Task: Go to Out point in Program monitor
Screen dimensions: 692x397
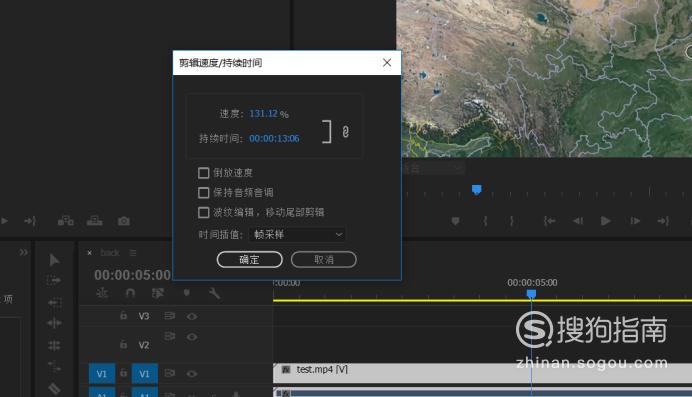Action: [x=663, y=221]
